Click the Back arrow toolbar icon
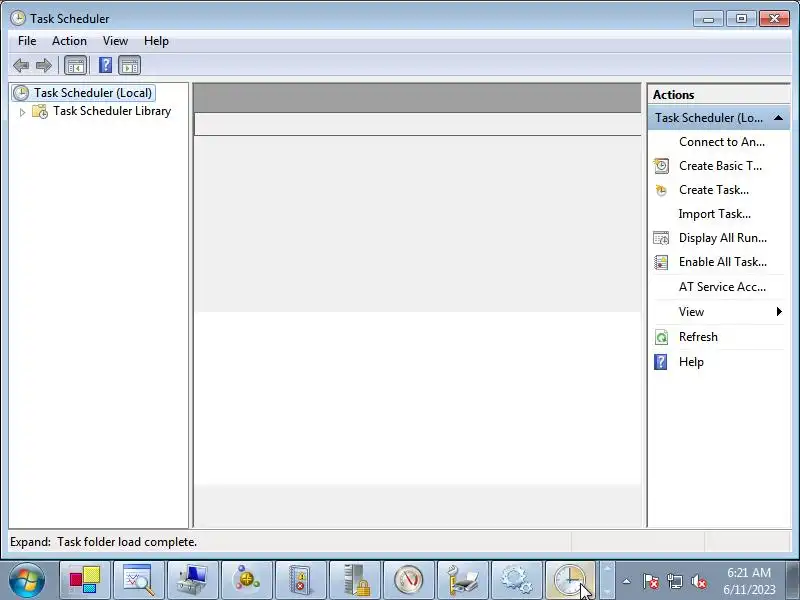 (21, 65)
